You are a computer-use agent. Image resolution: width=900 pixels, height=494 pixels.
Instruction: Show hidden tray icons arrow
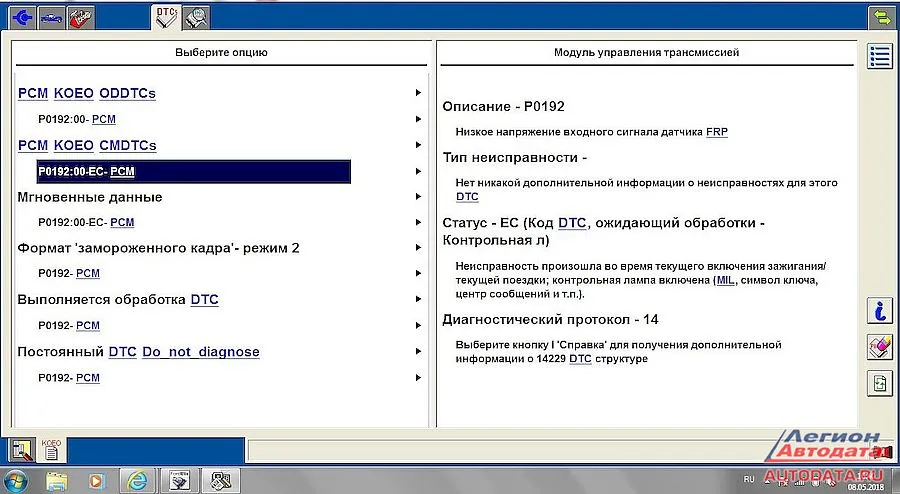[x=767, y=480]
